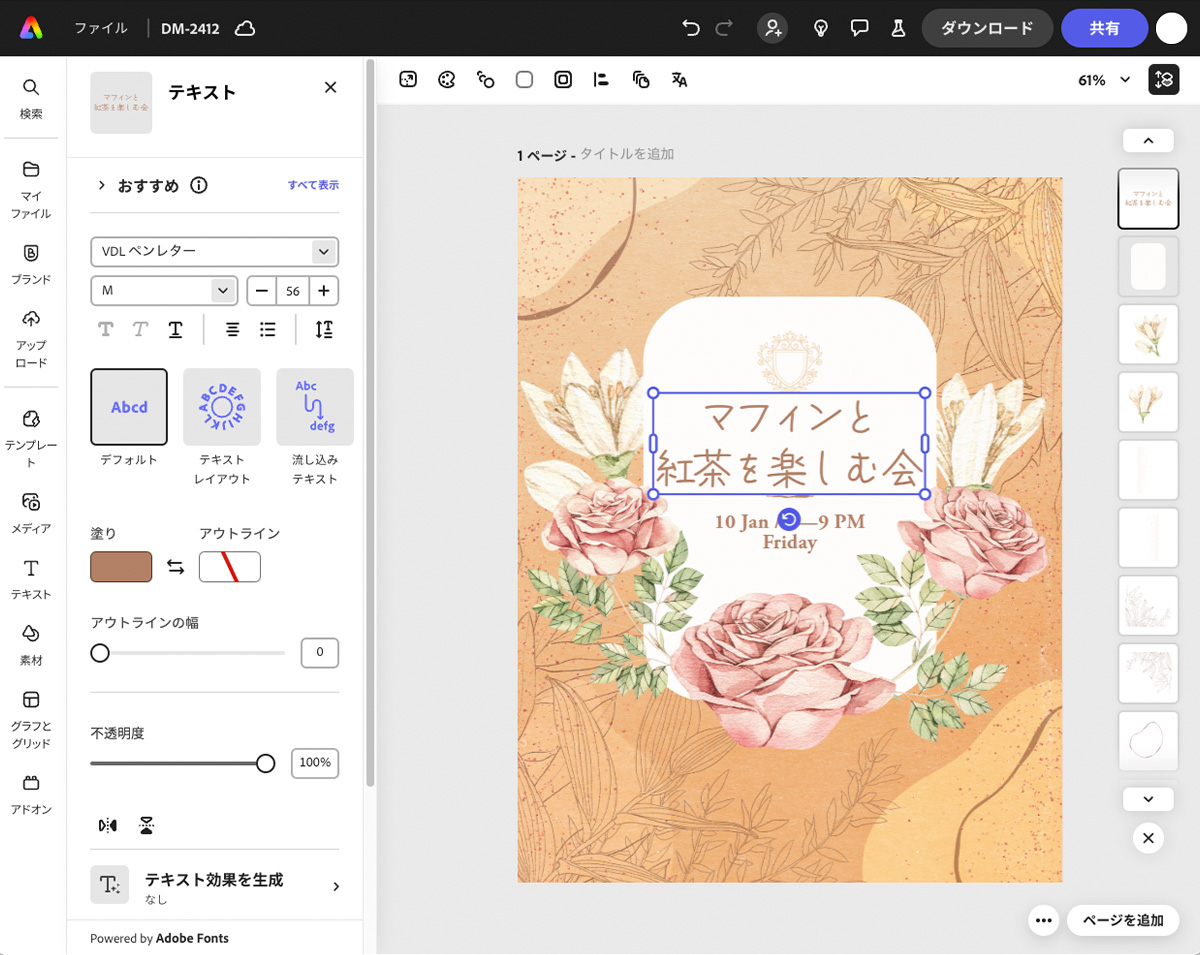The width and height of the screenshot is (1200, 955).
Task: Flip the text vertically
Action: pos(147,825)
